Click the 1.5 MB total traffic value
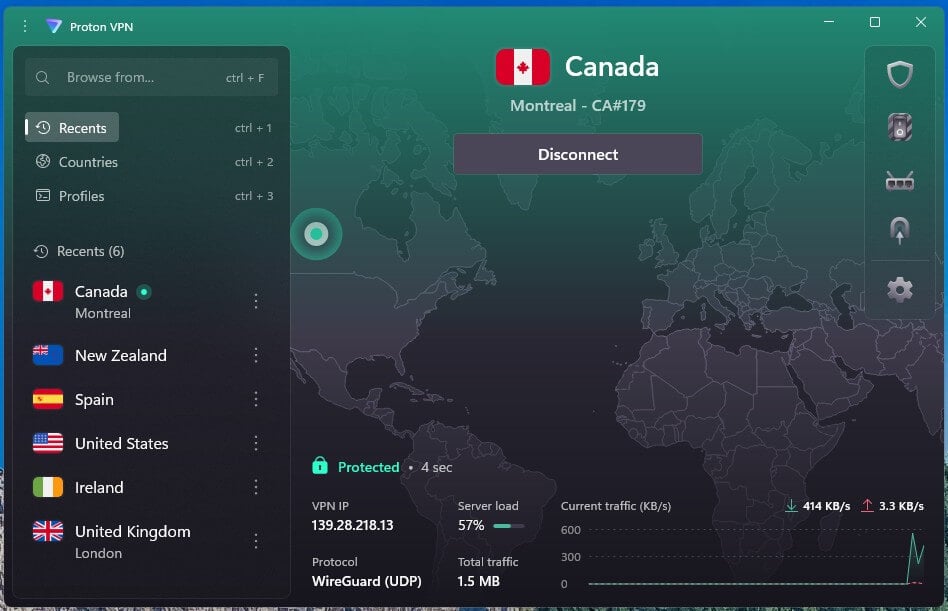This screenshot has width=948, height=611. 478,581
